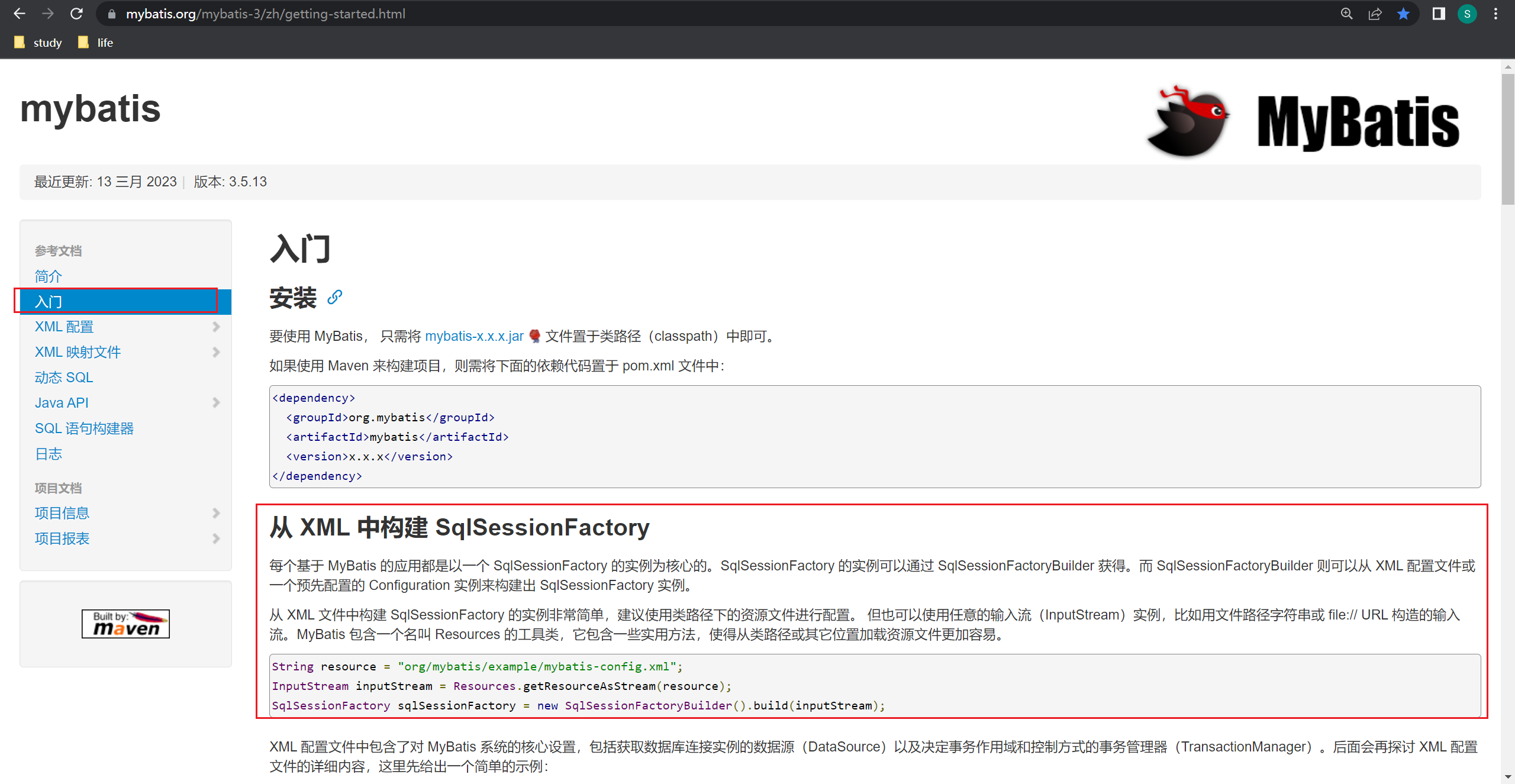Open the Java API sidebar page
Viewport: 1515px width, 784px height.
pos(62,403)
